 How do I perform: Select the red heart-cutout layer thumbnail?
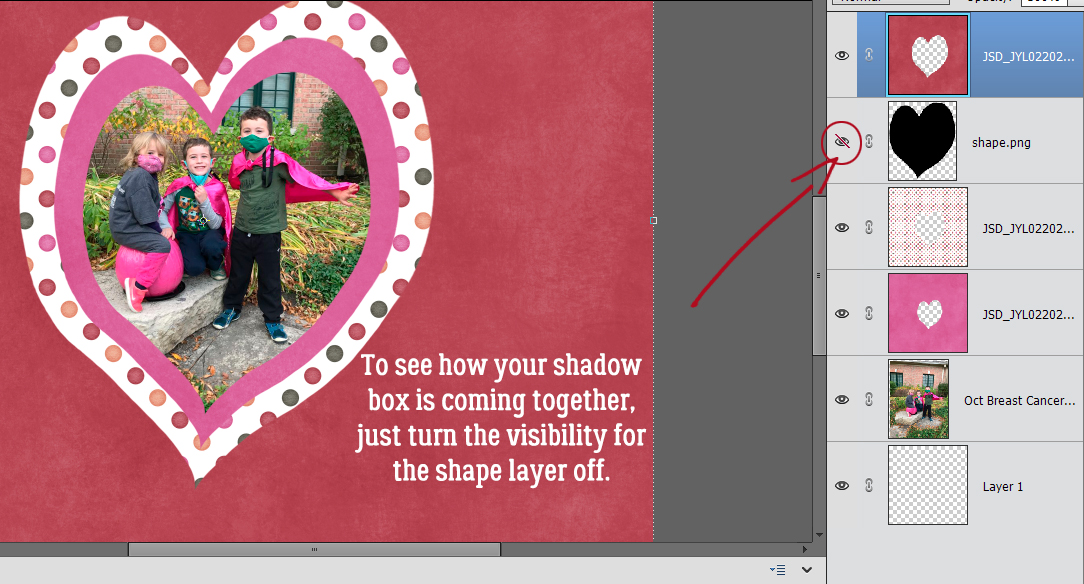click(x=928, y=55)
